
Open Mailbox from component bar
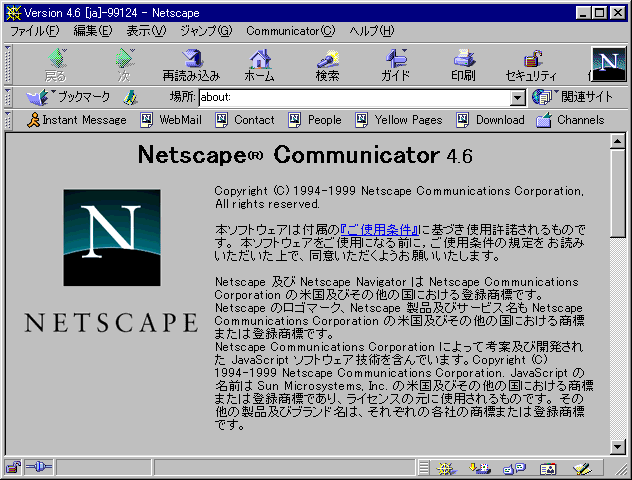[480, 468]
